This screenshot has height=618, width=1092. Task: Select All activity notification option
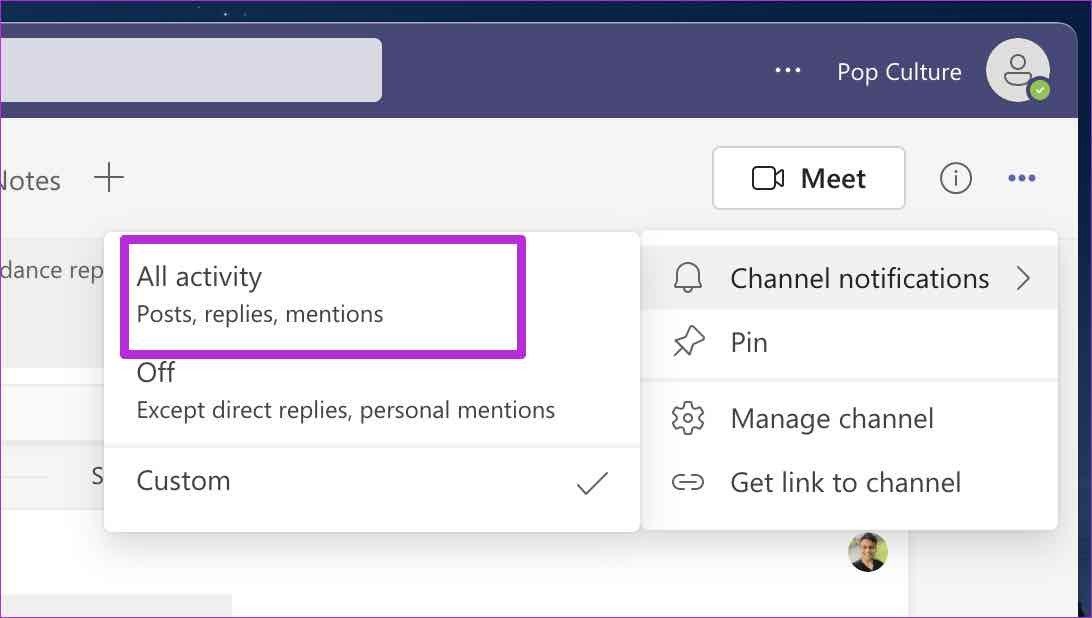tap(322, 295)
